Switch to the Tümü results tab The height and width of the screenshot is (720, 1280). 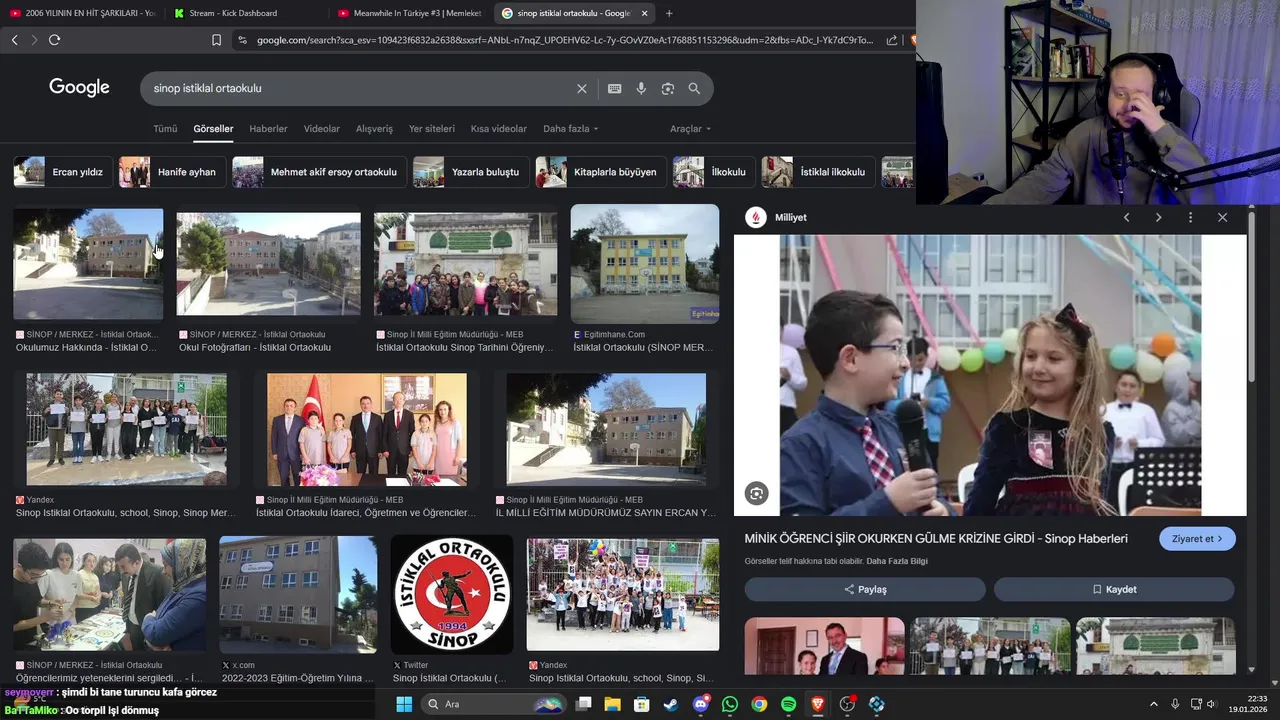(165, 129)
